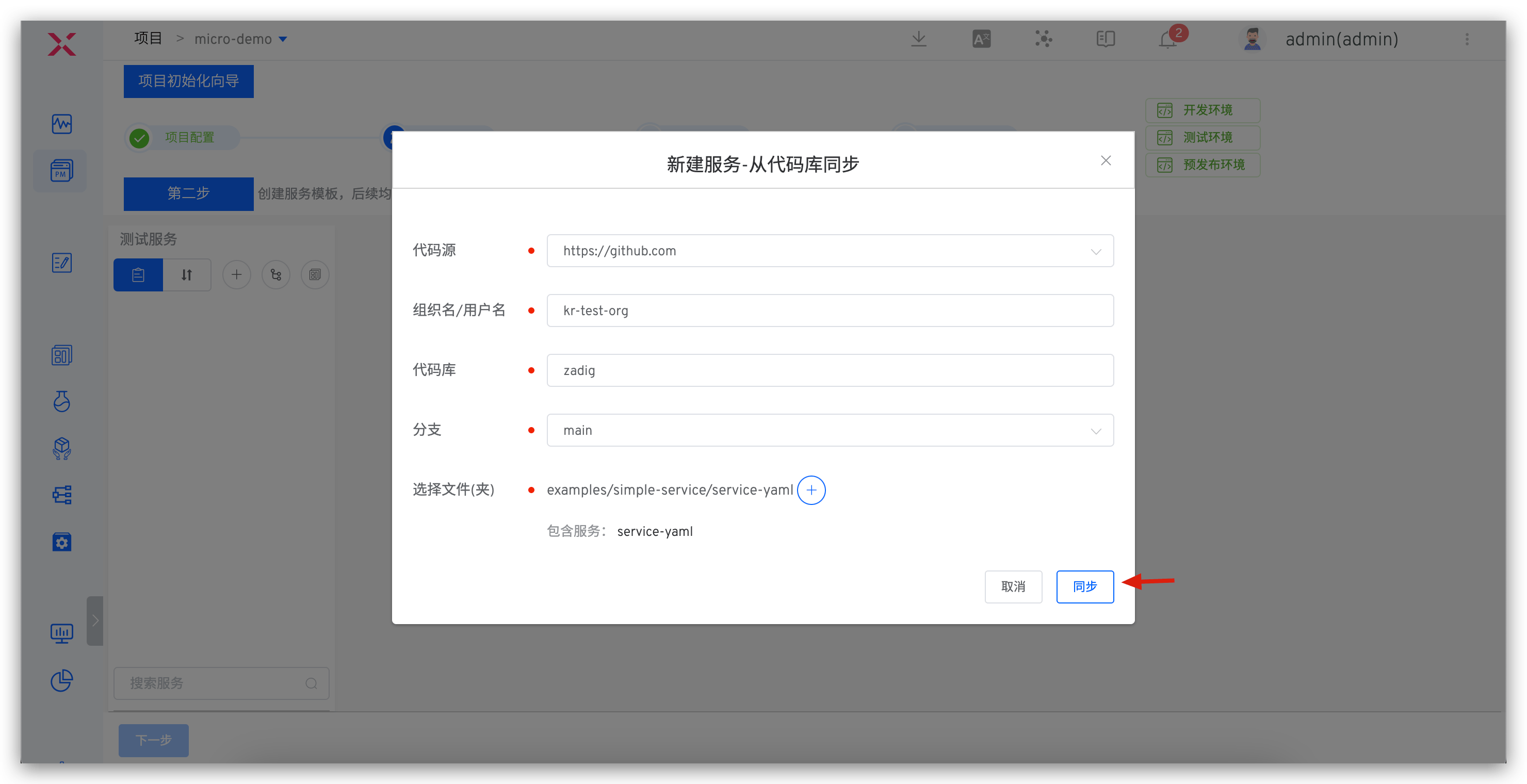Collapse the service panel with the chevron handle

pos(95,620)
